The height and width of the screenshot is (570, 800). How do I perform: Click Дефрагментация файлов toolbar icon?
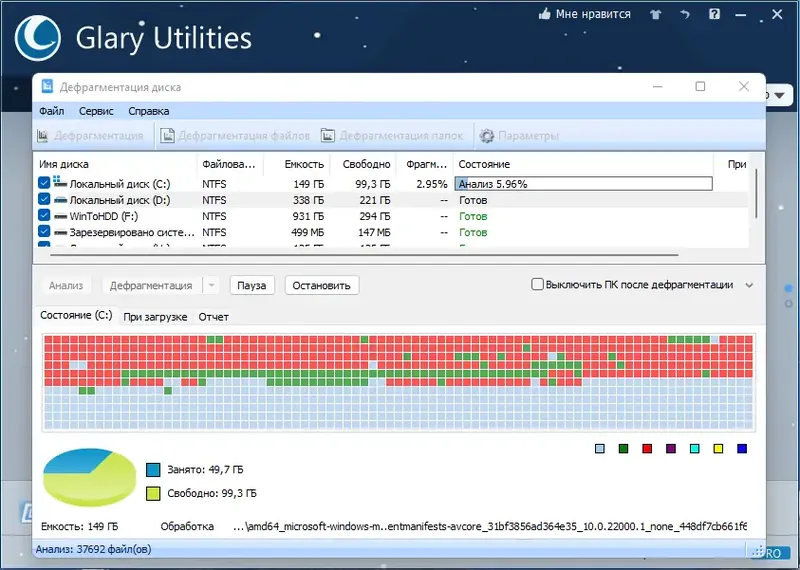pos(167,136)
